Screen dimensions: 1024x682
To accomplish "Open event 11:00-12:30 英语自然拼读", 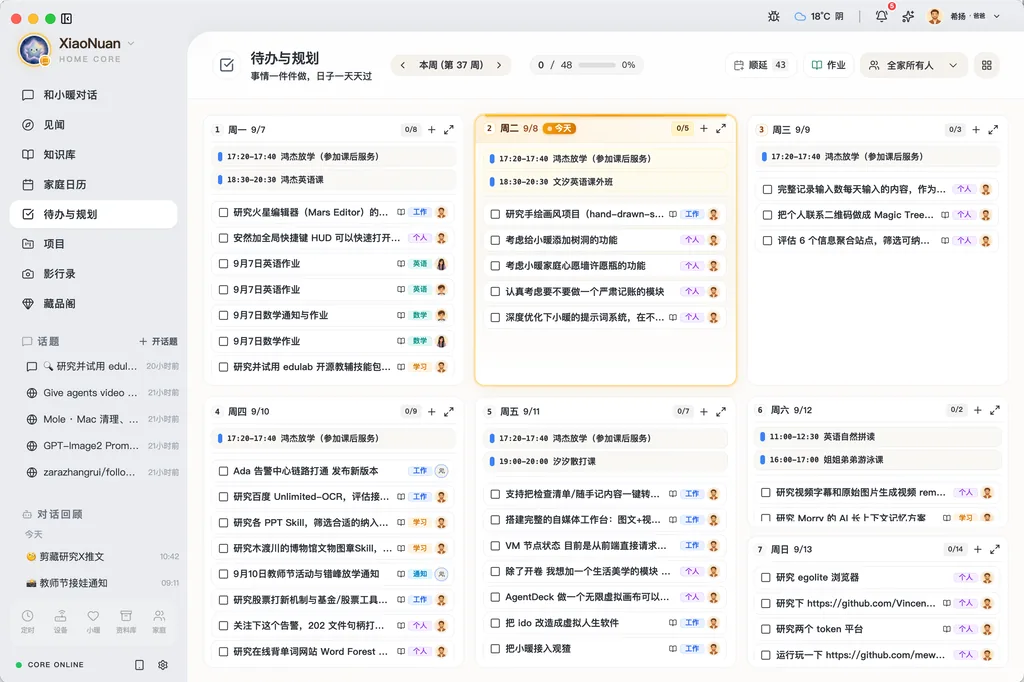I will (x=878, y=436).
